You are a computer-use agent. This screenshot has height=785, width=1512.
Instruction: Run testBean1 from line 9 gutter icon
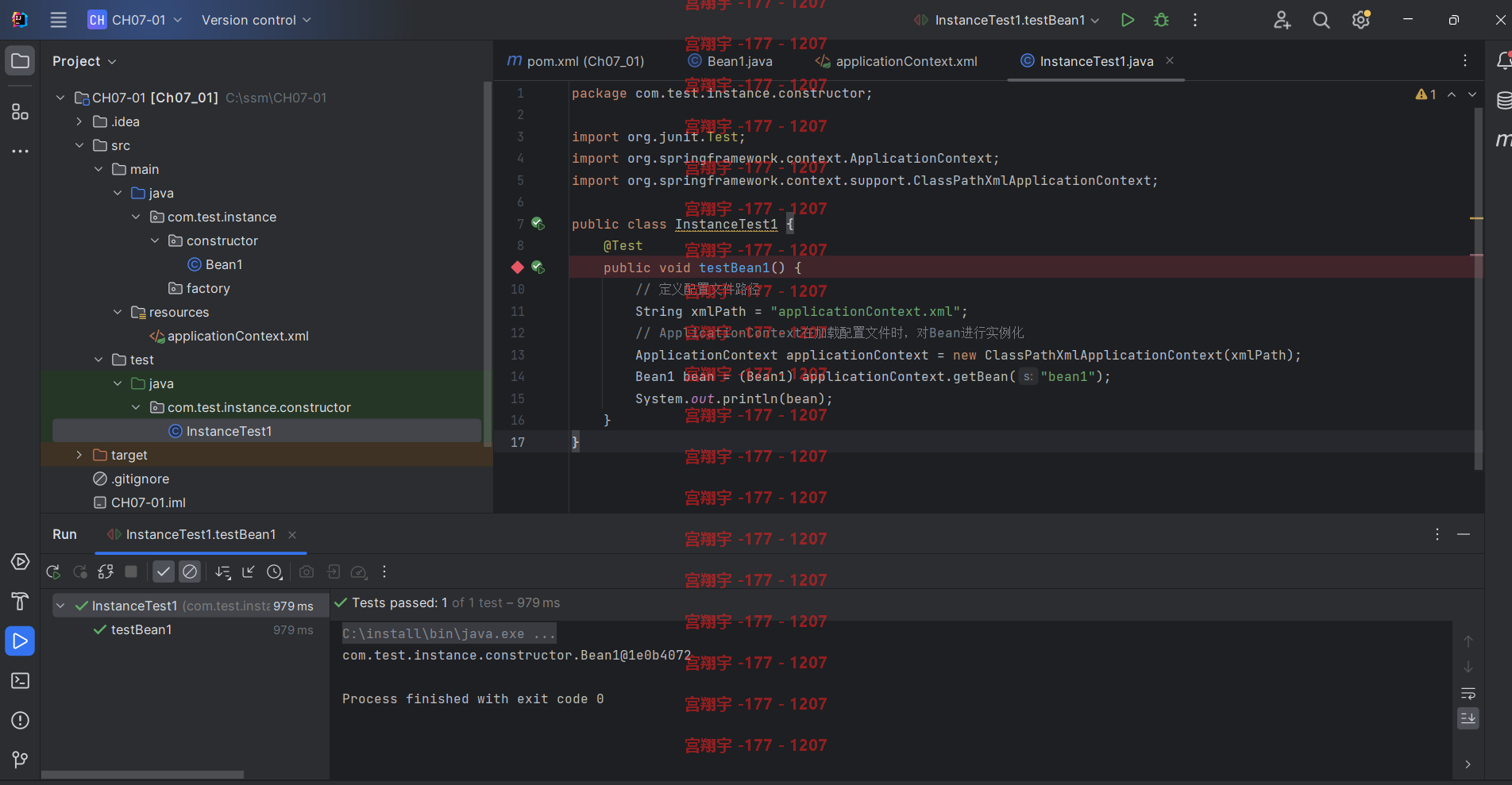[x=538, y=267]
